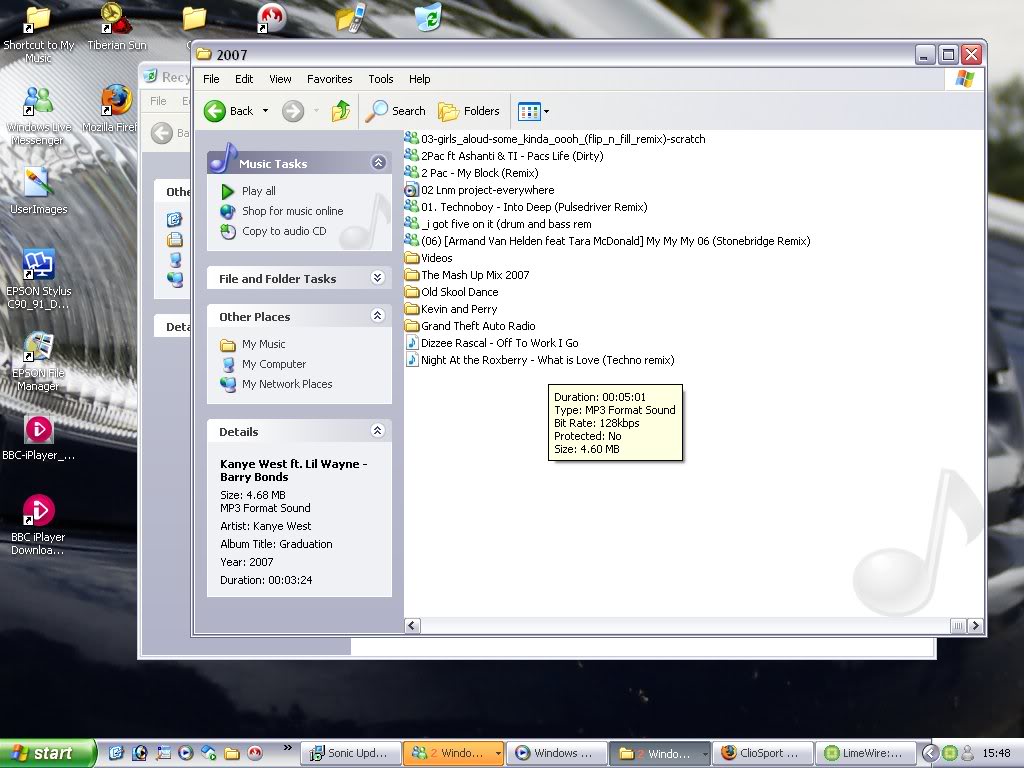
Task: Open My Network Places link
Action: point(287,384)
